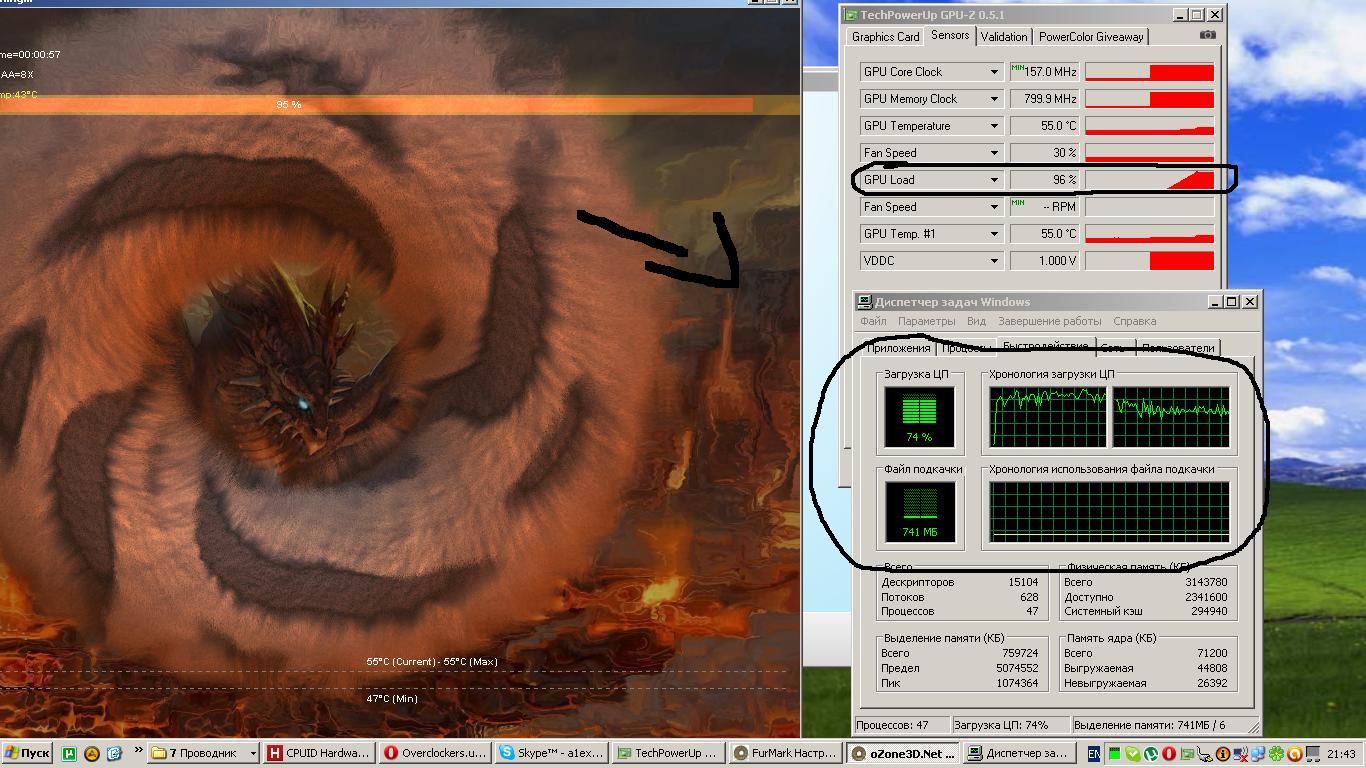Open the Пуск start button
The height and width of the screenshot is (768, 1366).
point(27,753)
